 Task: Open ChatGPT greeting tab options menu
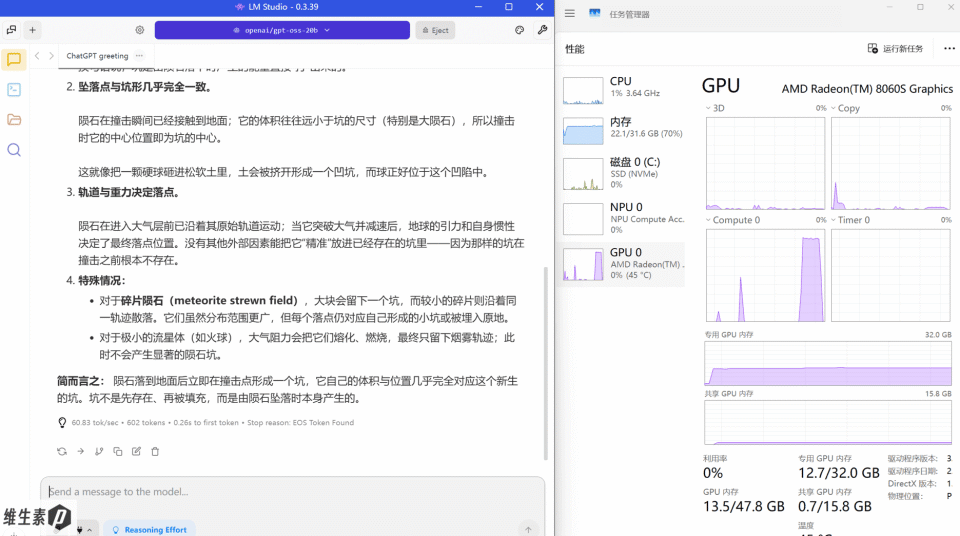(140, 56)
